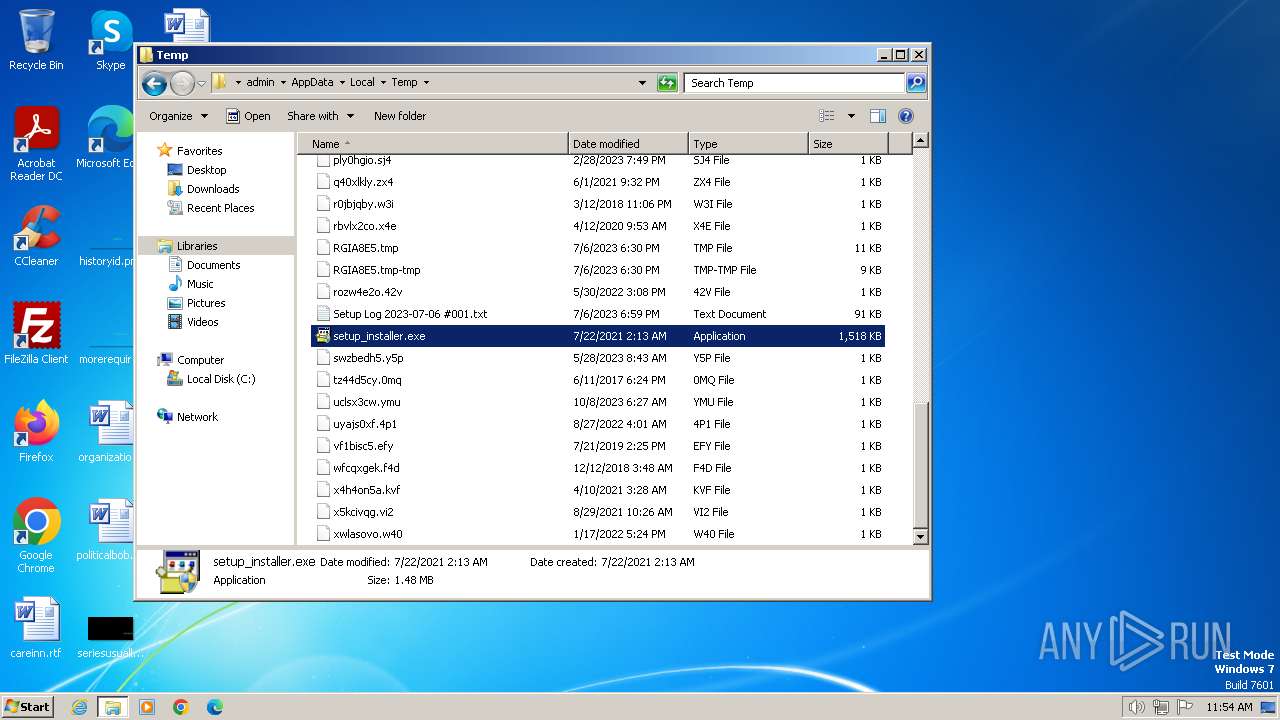Screen dimensions: 1280x720
Task: Click the taskbar clock 11:54 AM
Action: tap(1229, 707)
